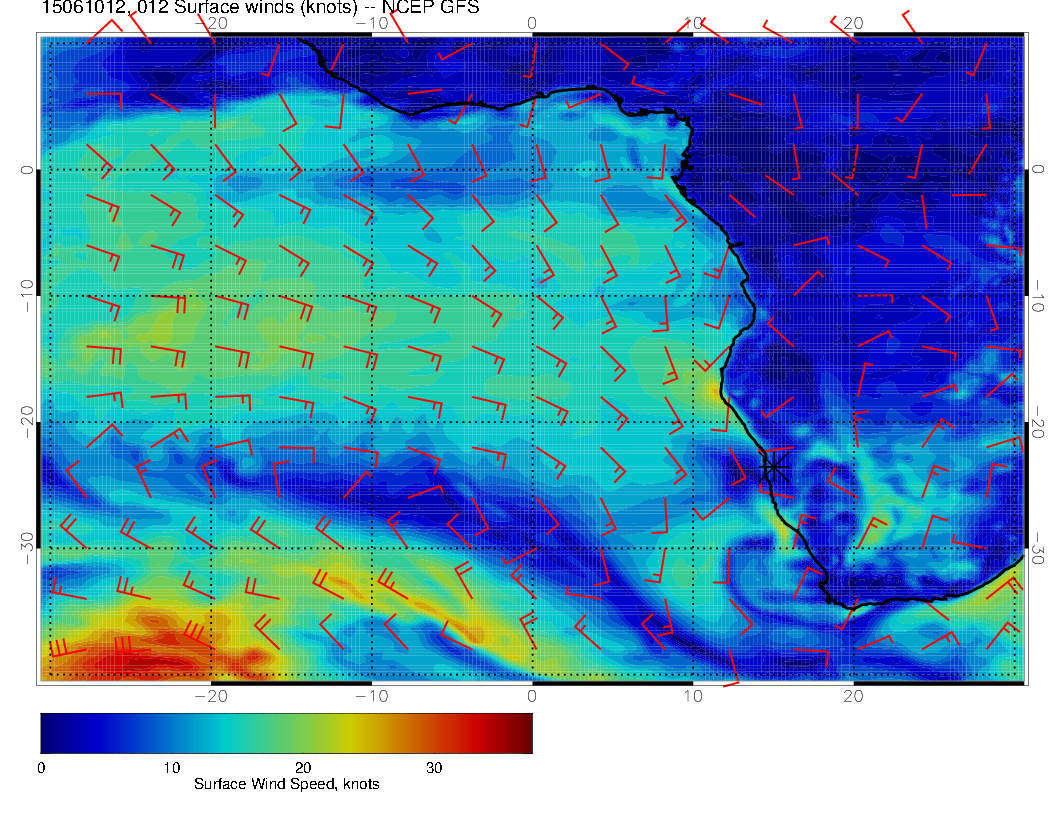Click the "-30" latitude label on the left axis

pyautogui.click(x=27, y=548)
